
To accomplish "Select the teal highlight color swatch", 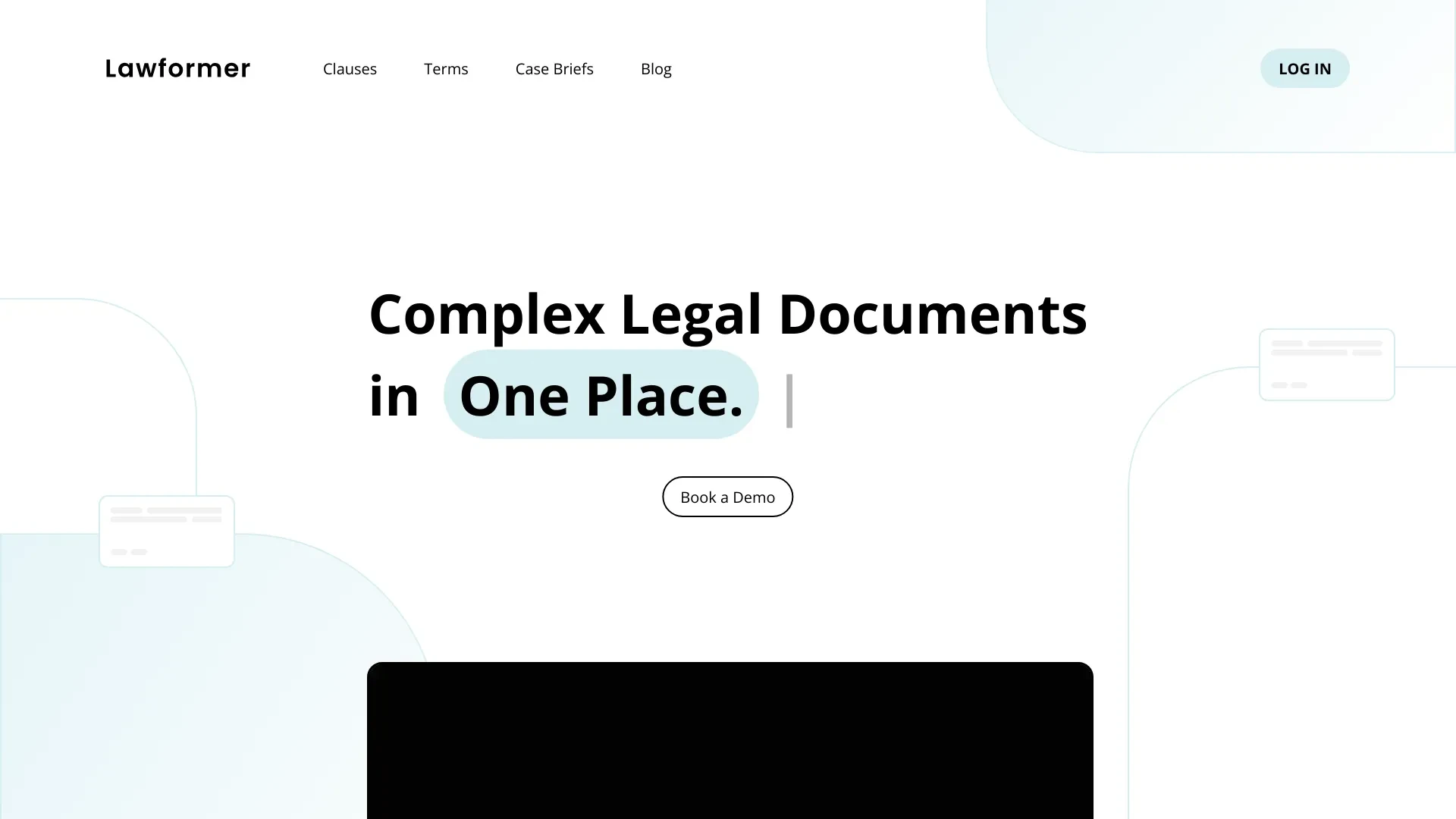I will point(601,394).
